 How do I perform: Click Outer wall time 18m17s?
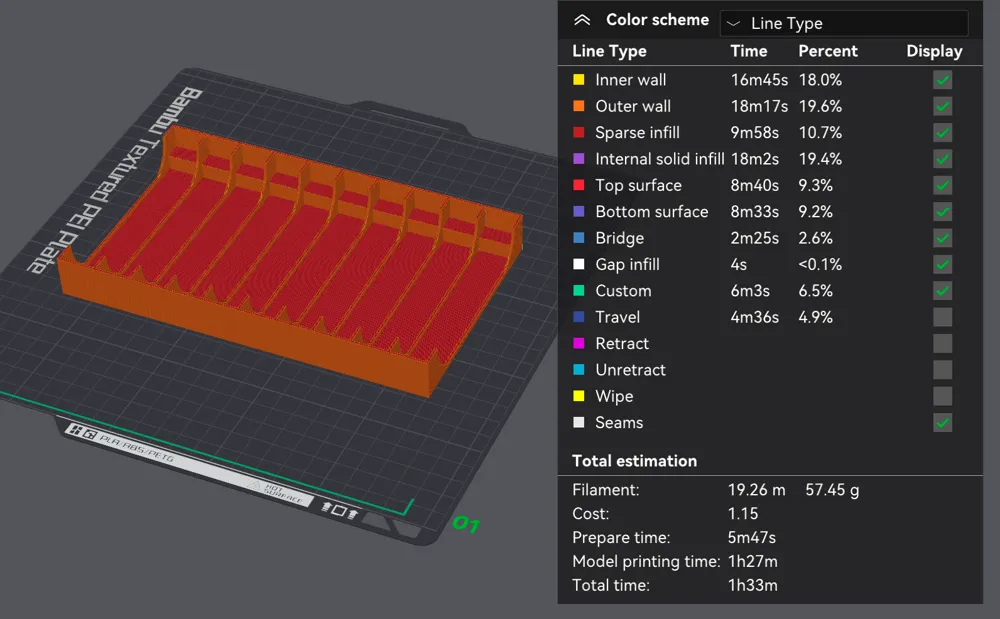point(759,106)
